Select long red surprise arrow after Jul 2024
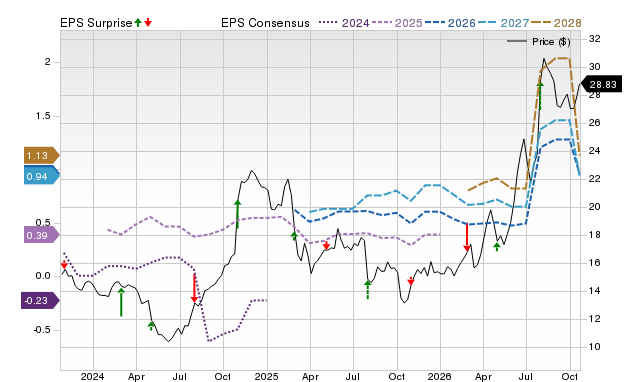This screenshot has width=640, height=382. click(194, 288)
